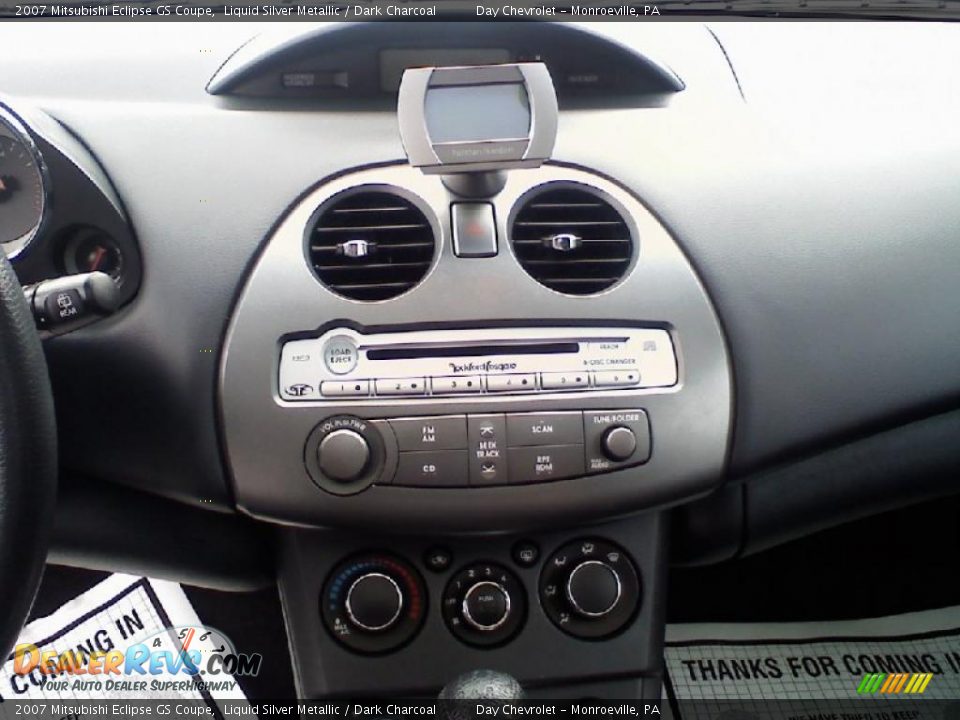Select the defrost and floor mode icon
Image resolution: width=960 pixels, height=720 pixels.
[587, 548]
